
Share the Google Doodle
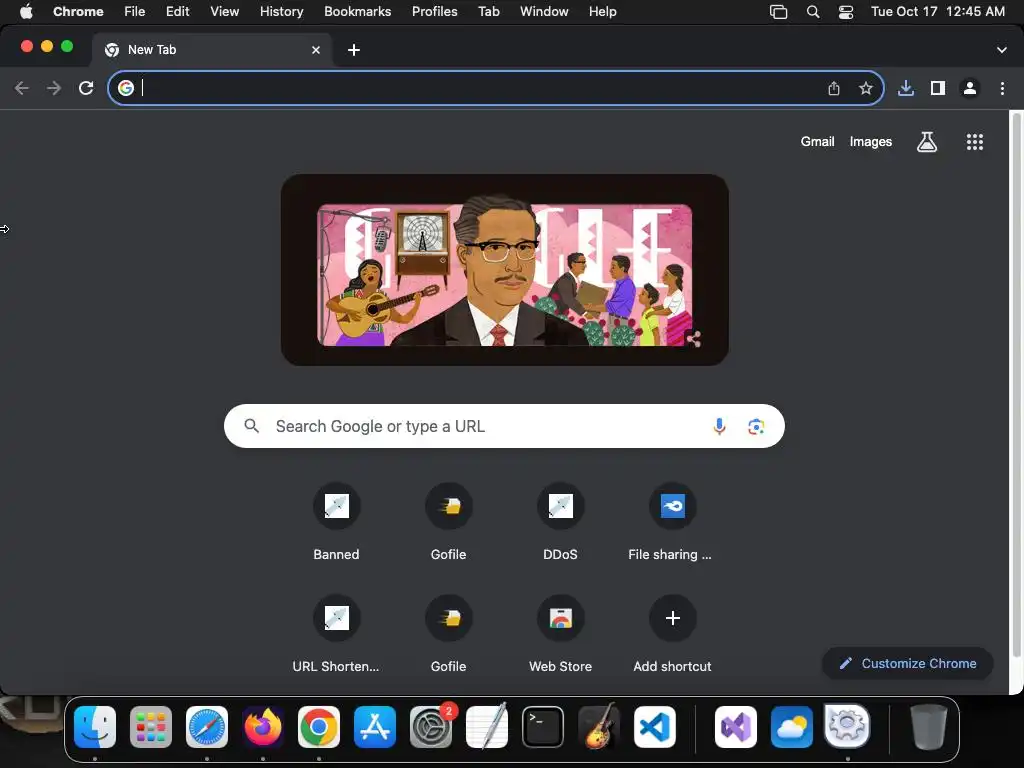point(694,338)
